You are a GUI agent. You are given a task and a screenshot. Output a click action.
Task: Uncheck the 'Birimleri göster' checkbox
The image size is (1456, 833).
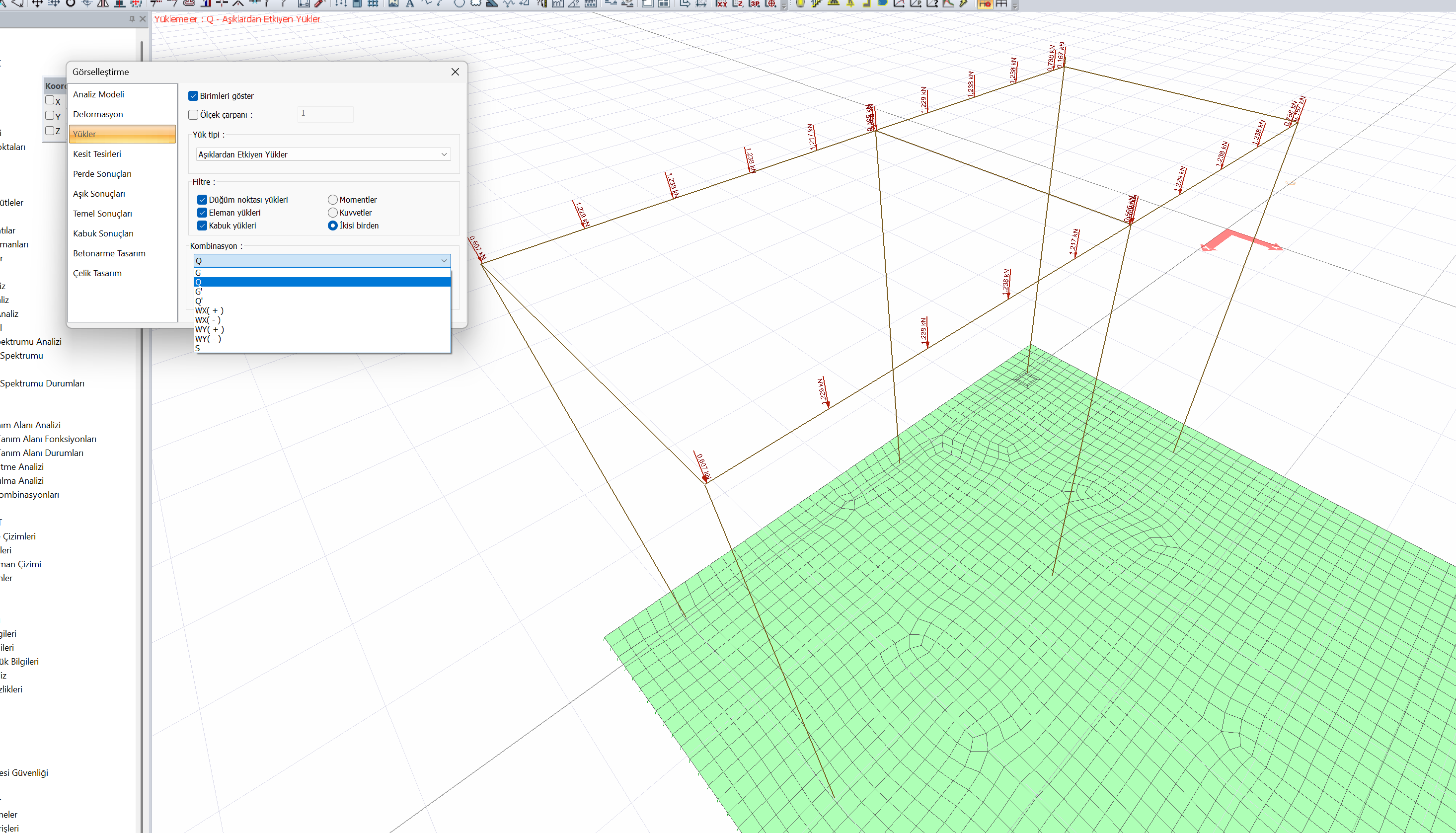(193, 95)
